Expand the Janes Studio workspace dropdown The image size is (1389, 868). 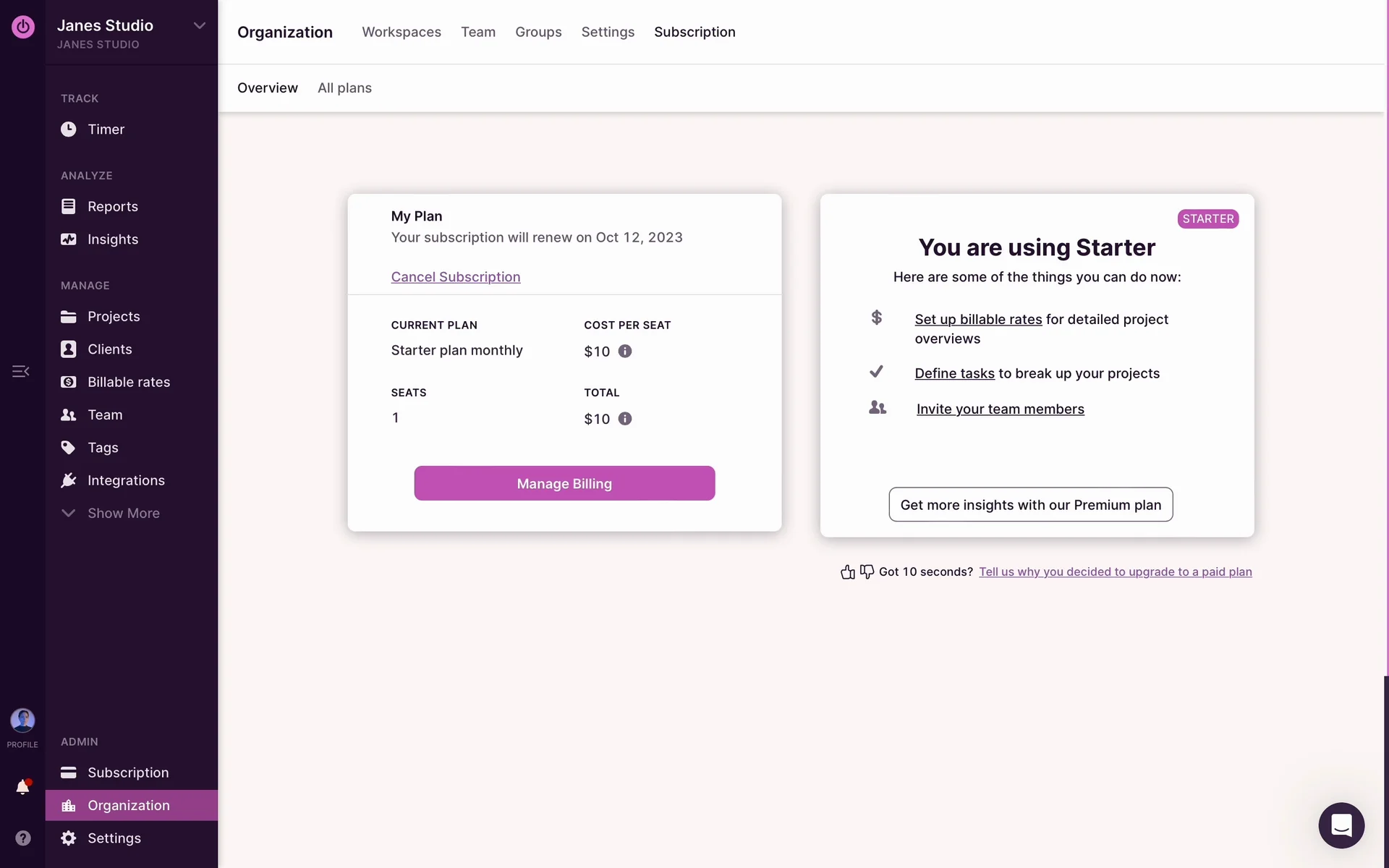(x=199, y=26)
